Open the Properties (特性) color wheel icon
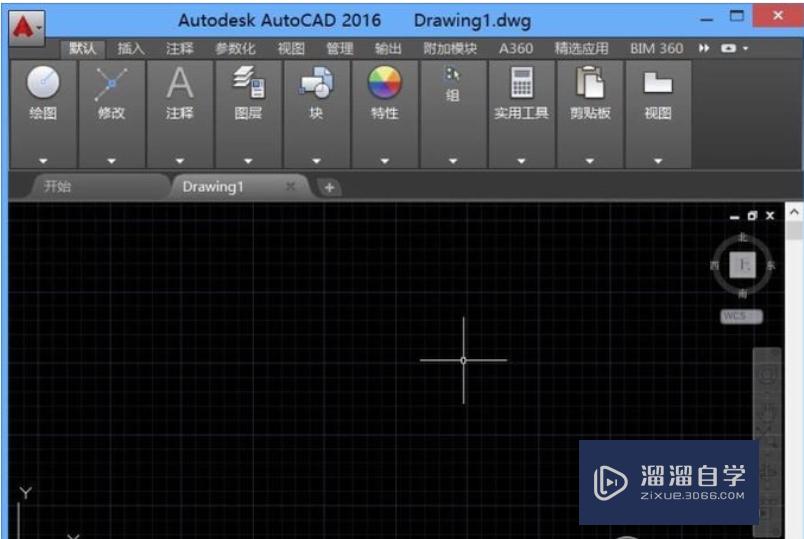This screenshot has width=804, height=539. point(385,82)
